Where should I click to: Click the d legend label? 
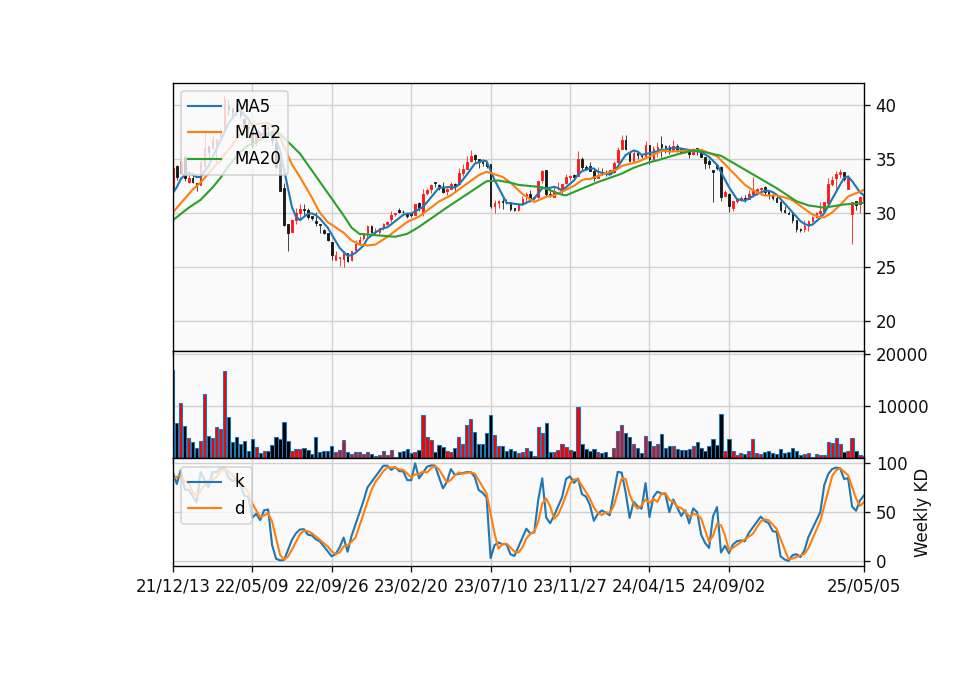pos(240,508)
